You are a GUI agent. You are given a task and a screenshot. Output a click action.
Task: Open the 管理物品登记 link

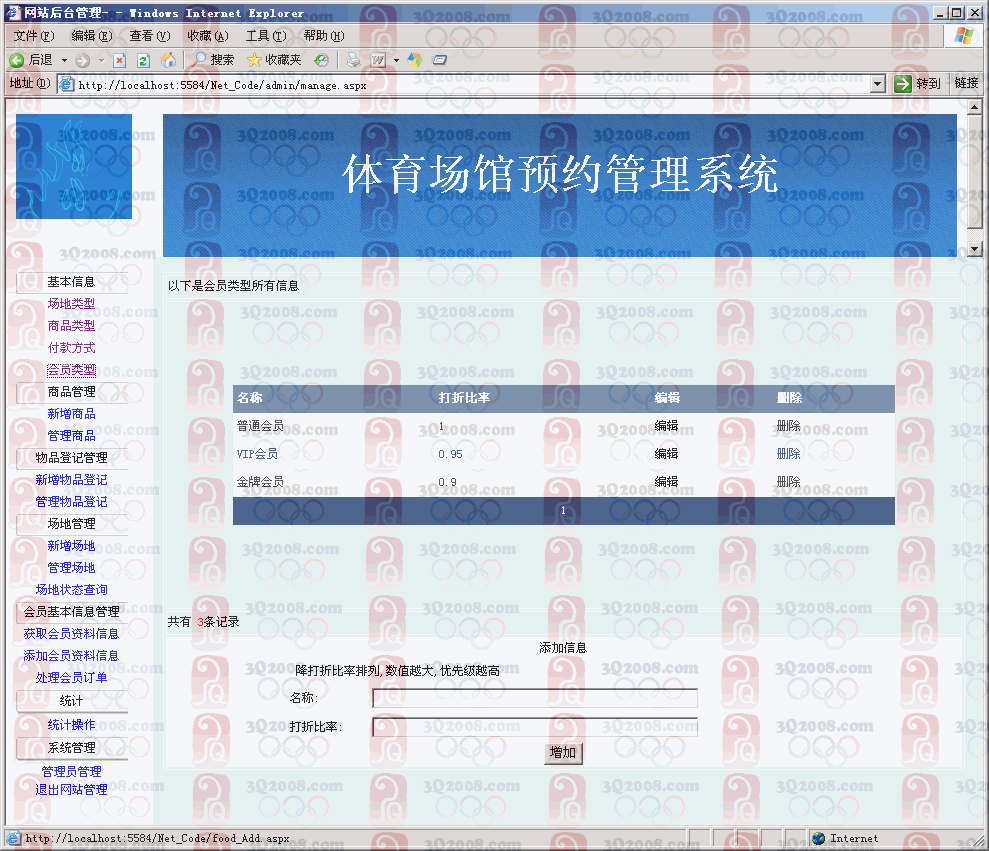click(71, 502)
